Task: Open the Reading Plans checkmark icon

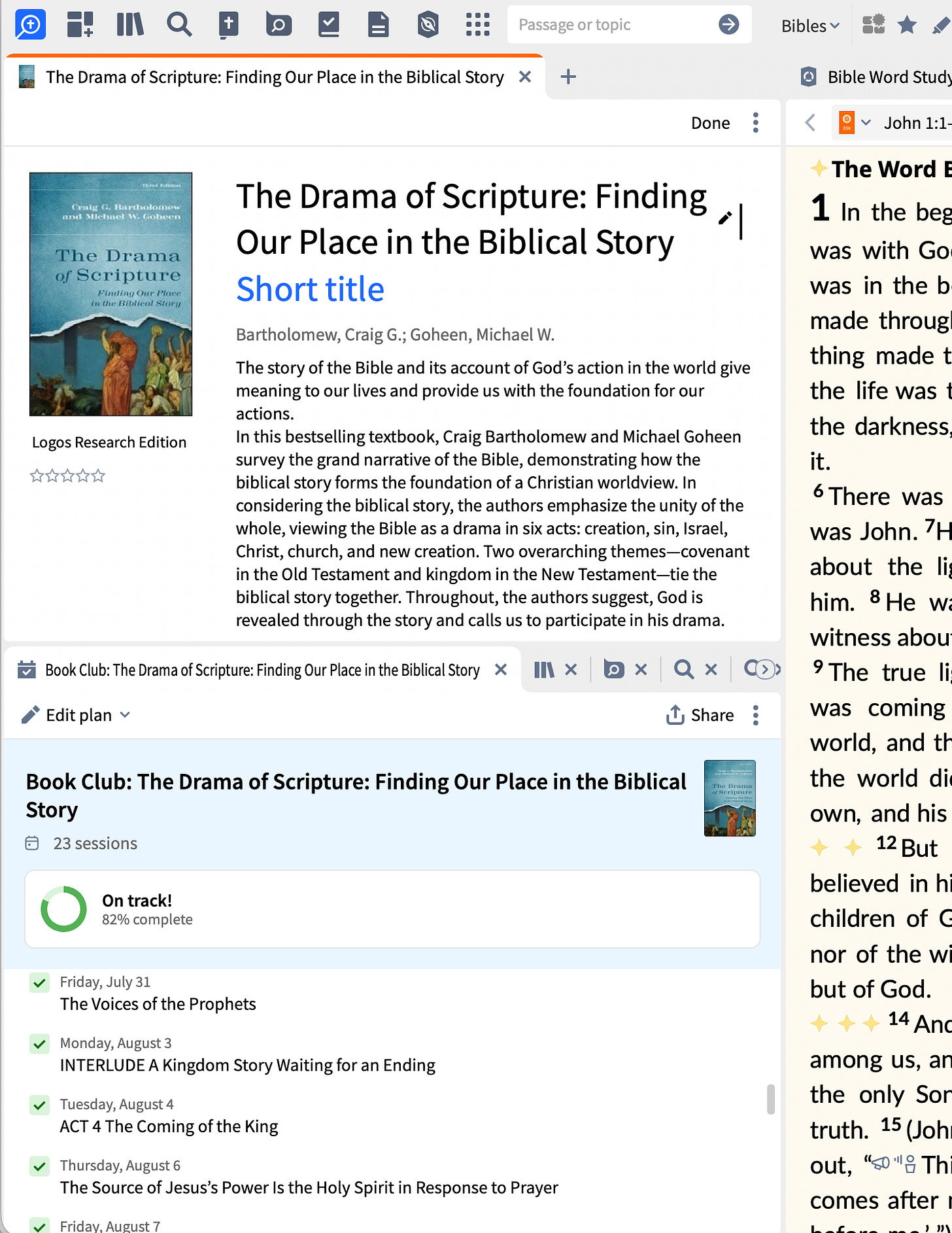Action: (x=328, y=25)
